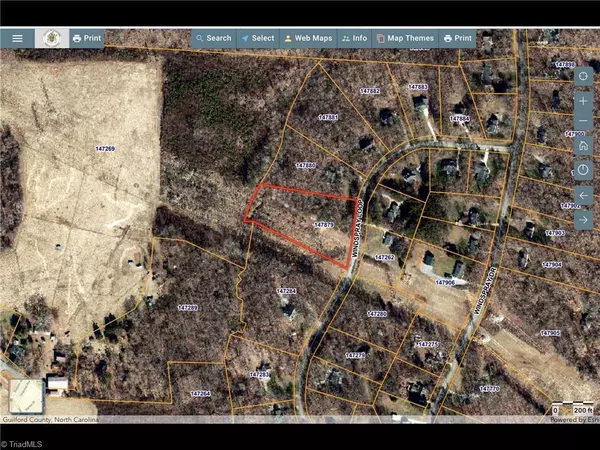Zoom out with the minus button

583,121
